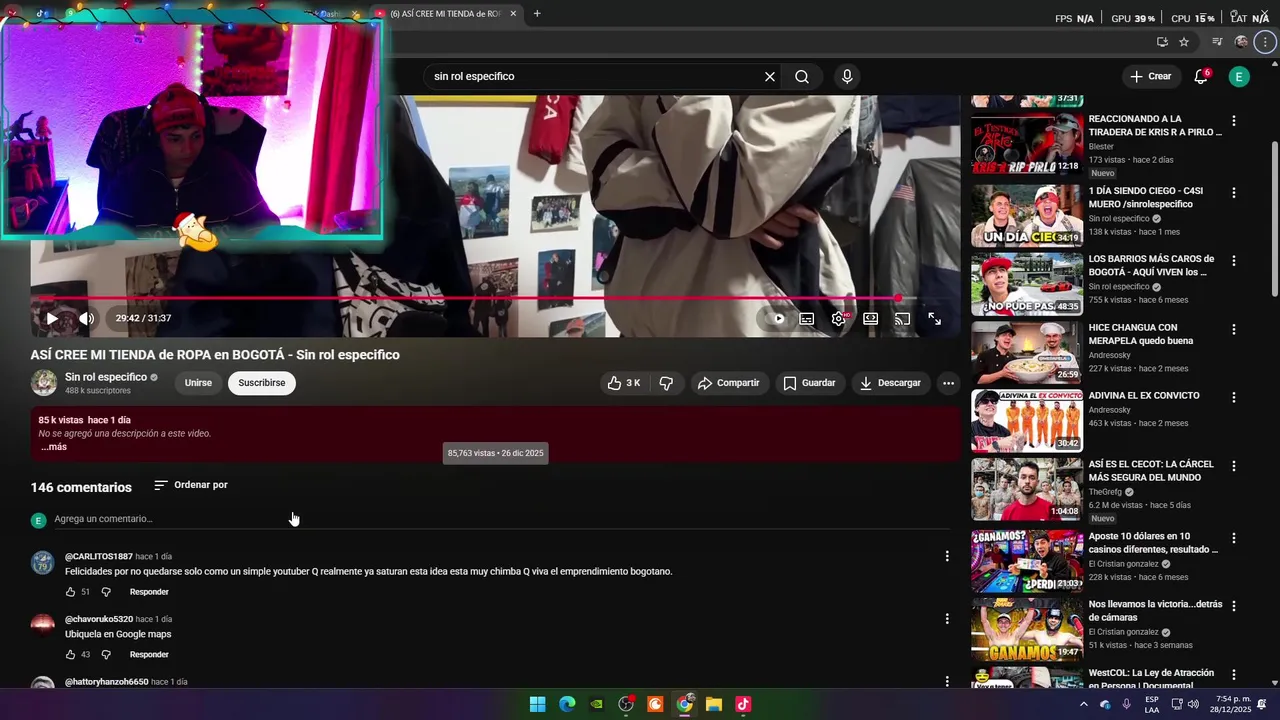The image size is (1280, 720).
Task: Open options for LOS BARRIOS MÁS CAROS video
Action: [x=1234, y=261]
